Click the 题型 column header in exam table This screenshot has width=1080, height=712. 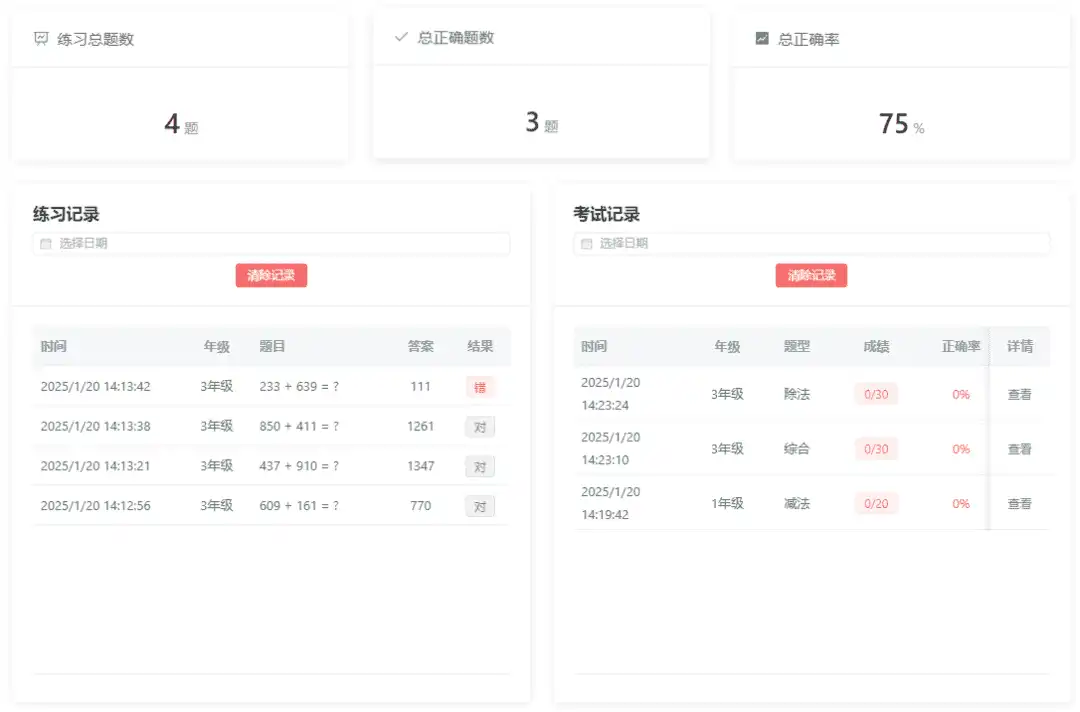pyautogui.click(x=797, y=346)
